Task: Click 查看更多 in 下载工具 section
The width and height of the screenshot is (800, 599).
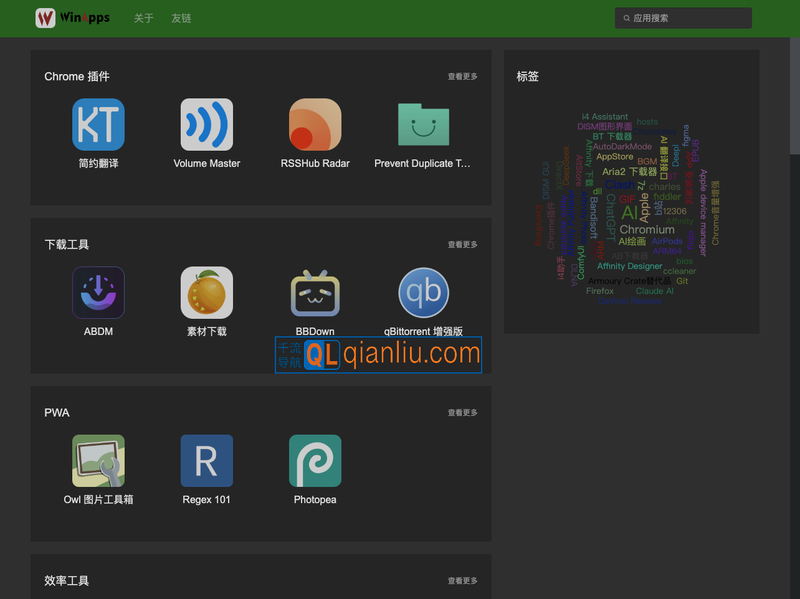Action: tap(462, 245)
